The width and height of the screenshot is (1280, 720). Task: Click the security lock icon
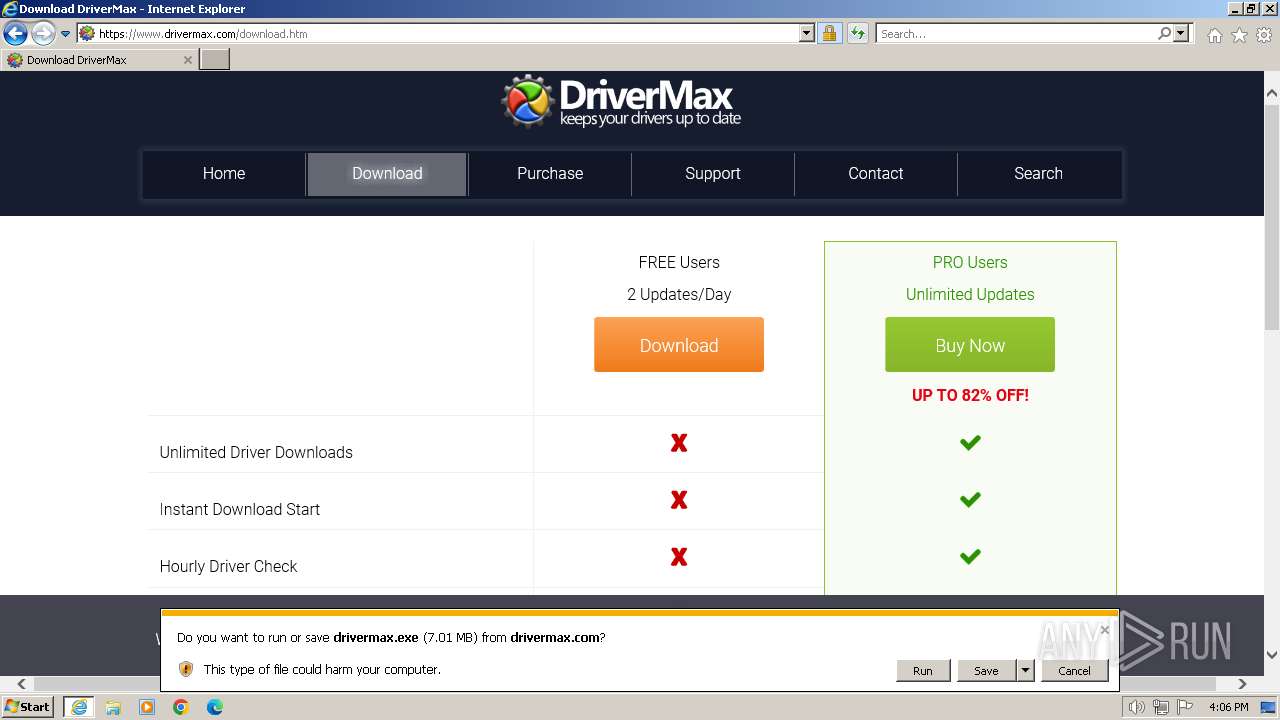[829, 33]
